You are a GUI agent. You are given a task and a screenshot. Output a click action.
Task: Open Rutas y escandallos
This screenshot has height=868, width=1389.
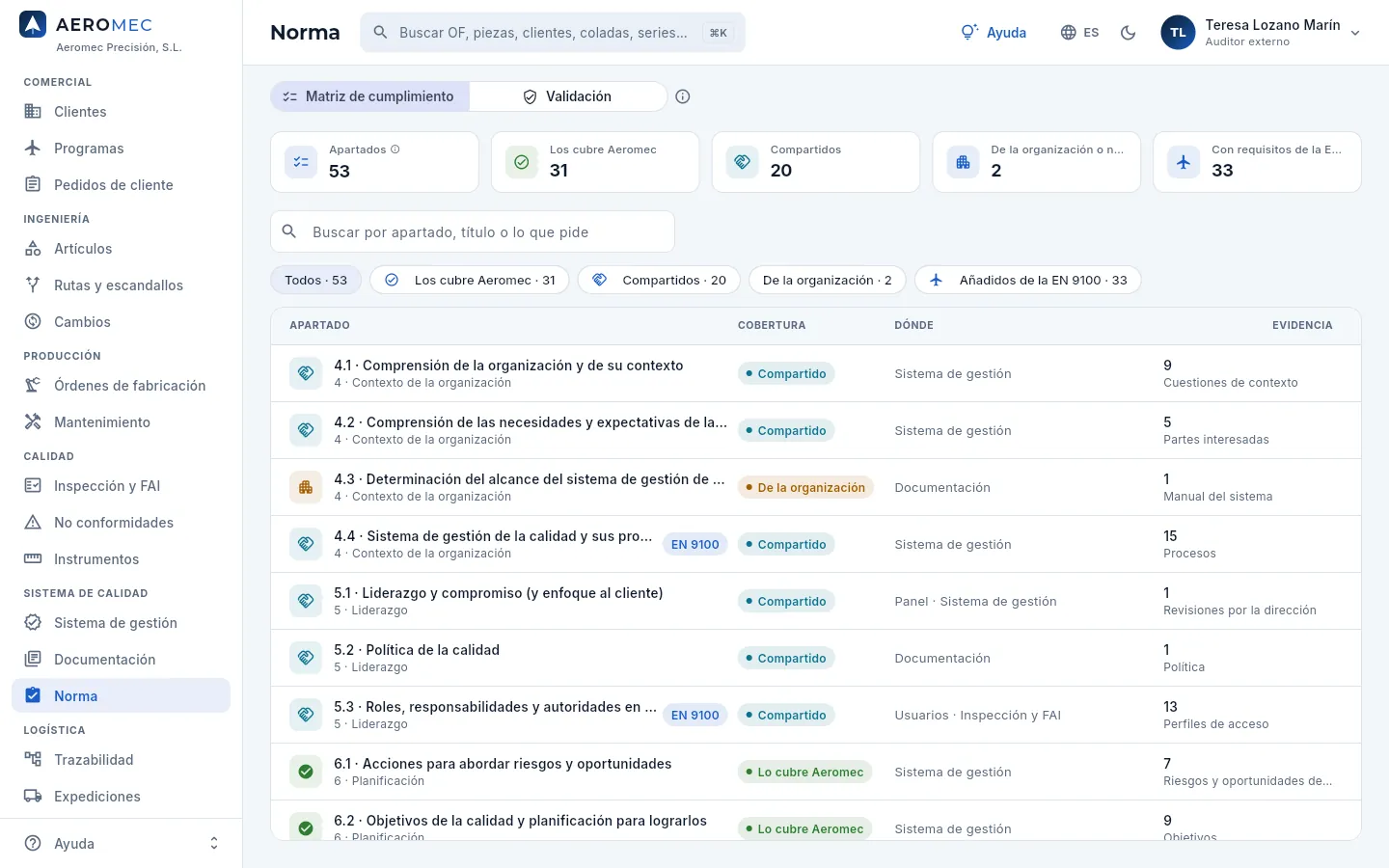click(121, 285)
